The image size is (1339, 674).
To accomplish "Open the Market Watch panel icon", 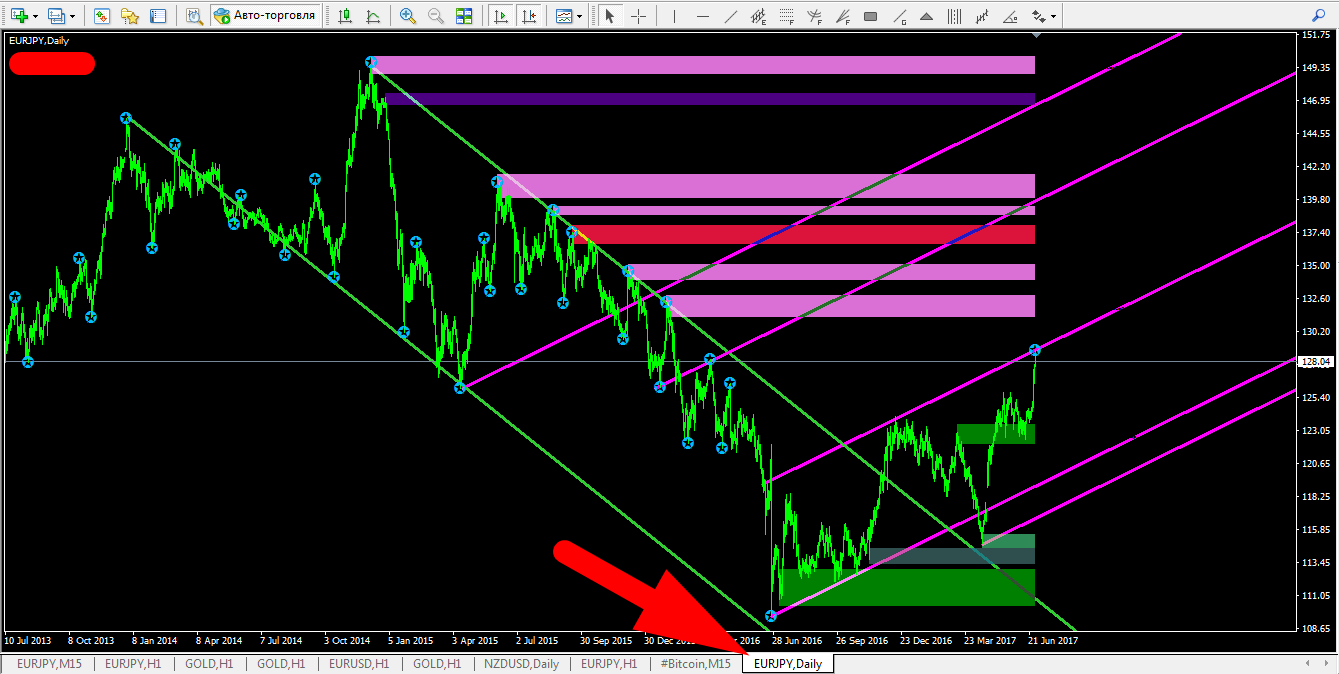I will pos(101,16).
